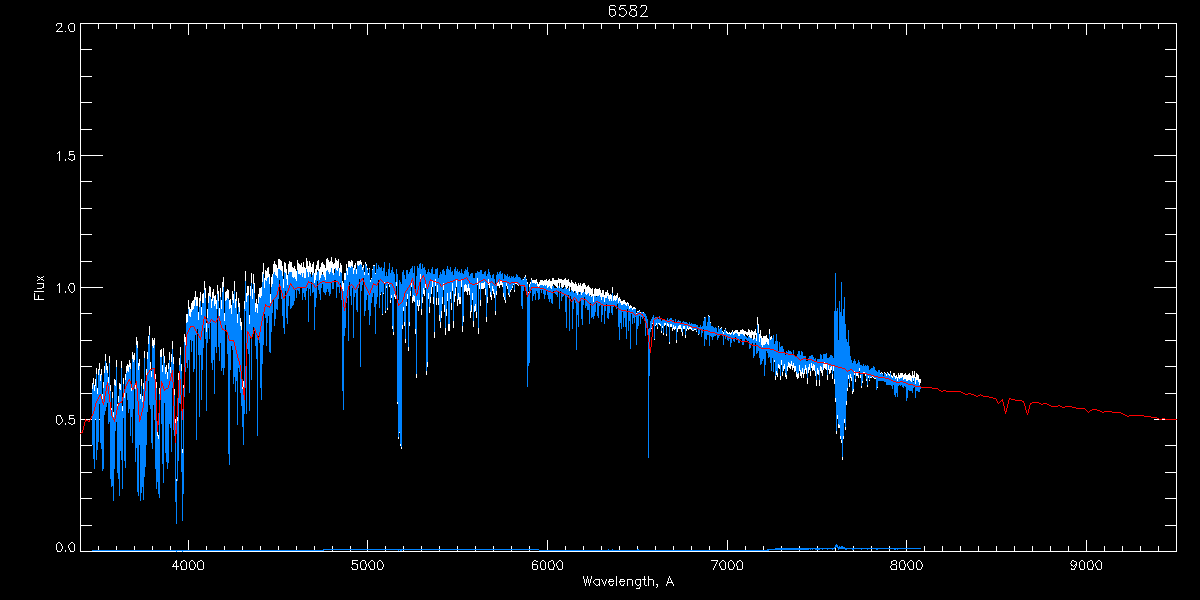Click y-axis tick label 0.0
1200x600 pixels.
65,547
